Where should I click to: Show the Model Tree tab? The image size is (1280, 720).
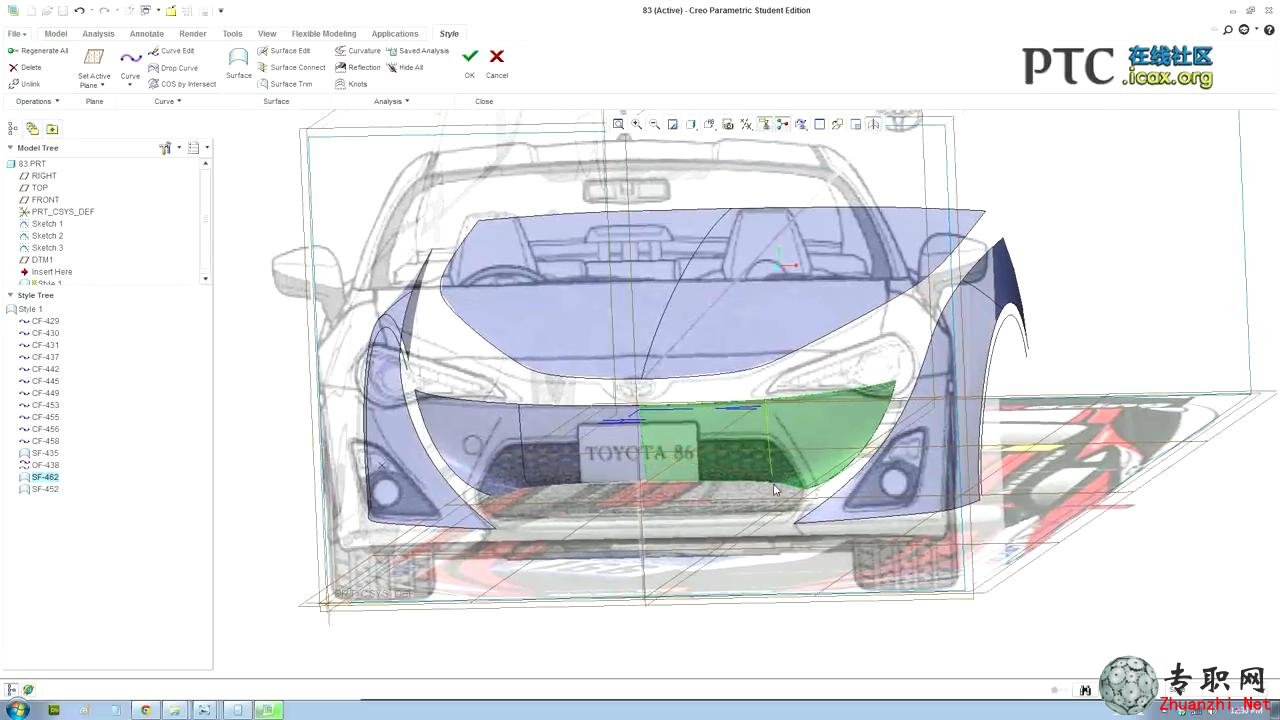[13, 129]
